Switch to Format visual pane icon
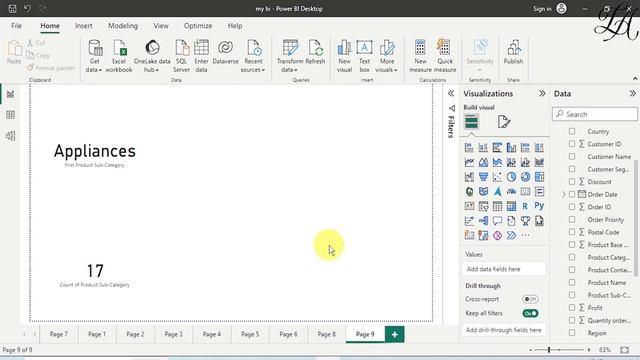The image size is (640, 360). point(504,122)
